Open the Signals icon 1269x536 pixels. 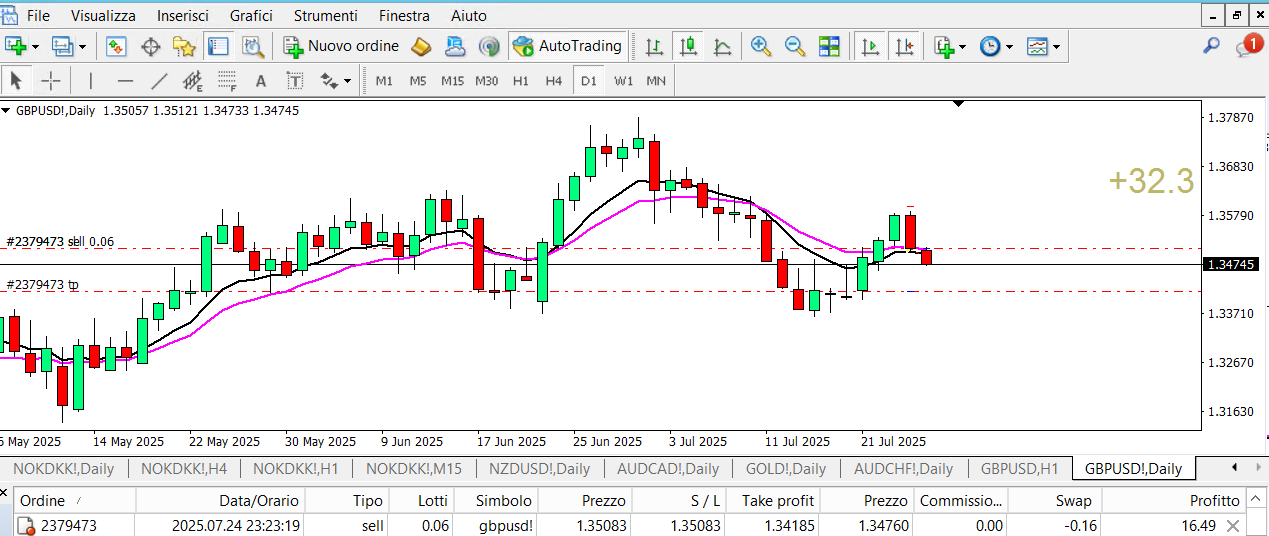point(489,46)
